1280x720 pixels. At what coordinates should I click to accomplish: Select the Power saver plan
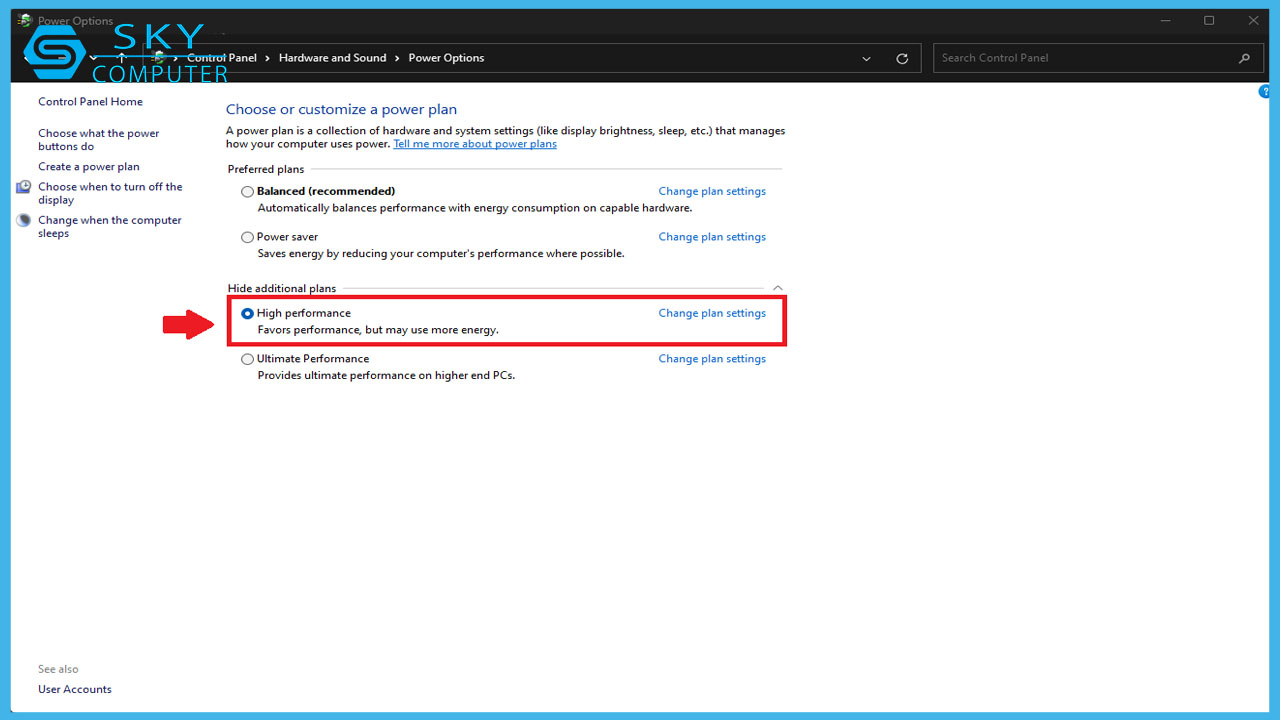[x=247, y=237]
